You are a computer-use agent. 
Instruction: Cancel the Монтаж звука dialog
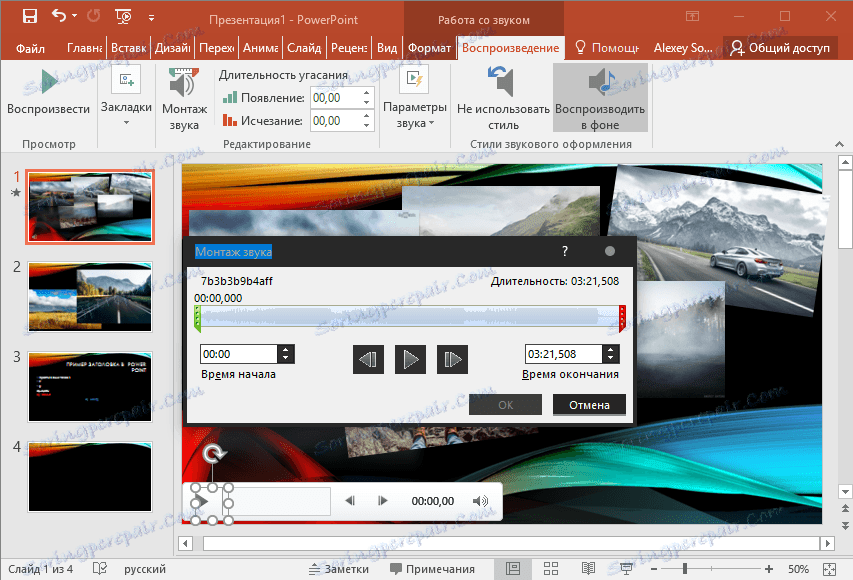(590, 404)
